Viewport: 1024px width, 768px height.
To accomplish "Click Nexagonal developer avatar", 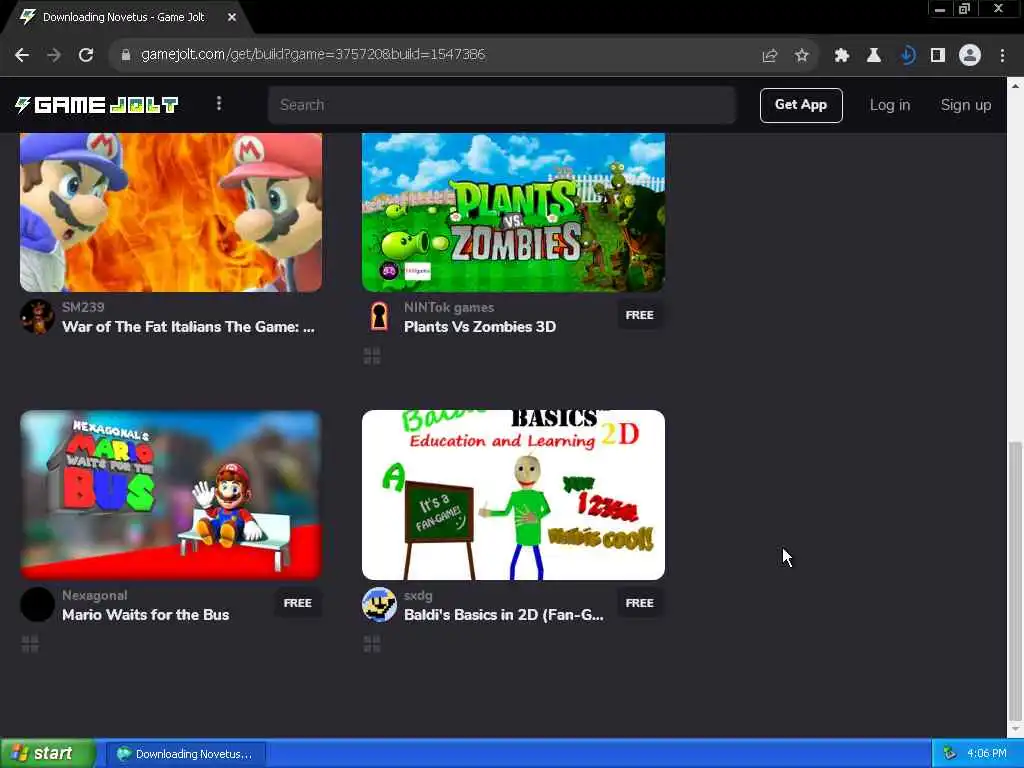I will pos(37,604).
